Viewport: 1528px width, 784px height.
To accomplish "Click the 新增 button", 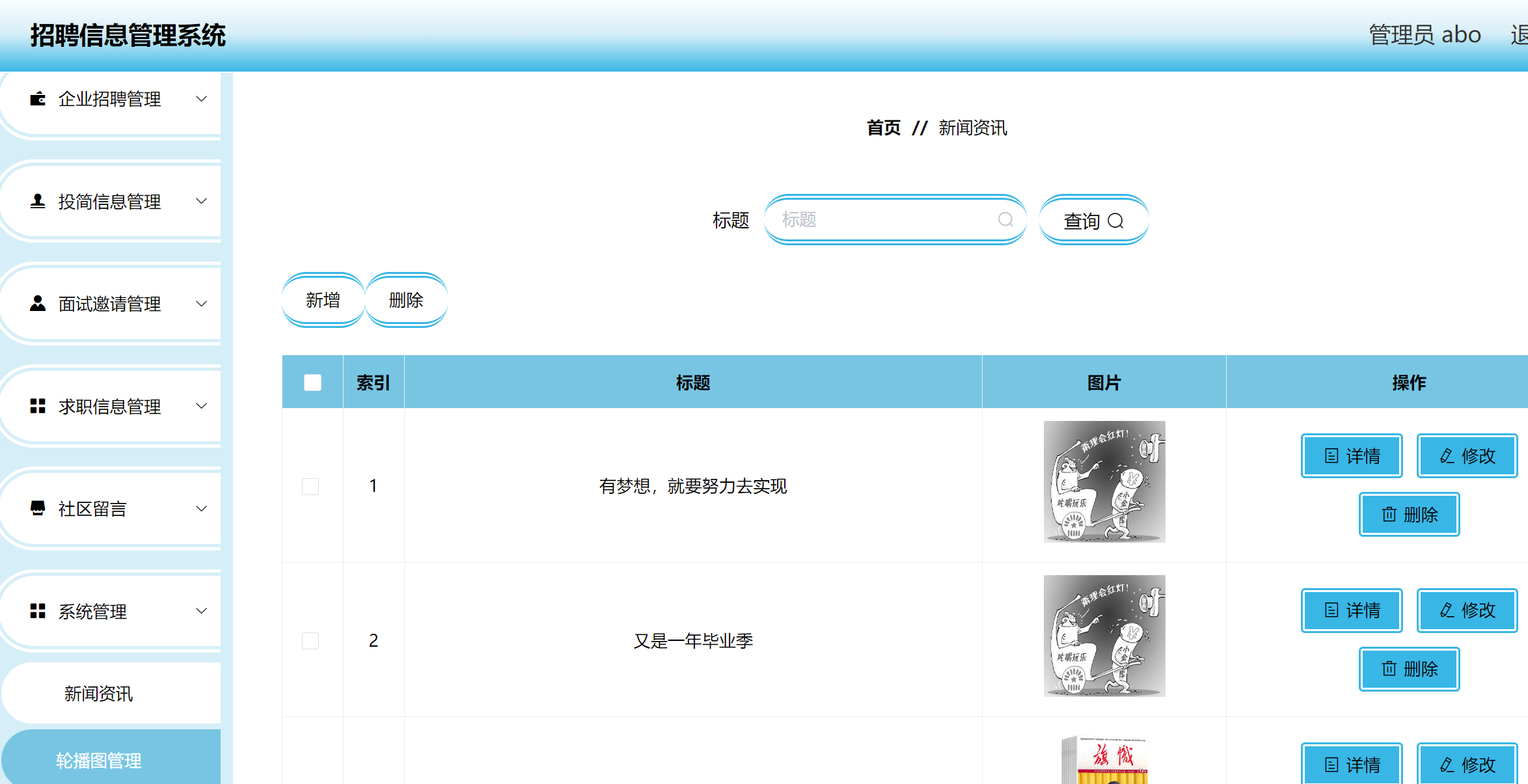I will coord(322,299).
